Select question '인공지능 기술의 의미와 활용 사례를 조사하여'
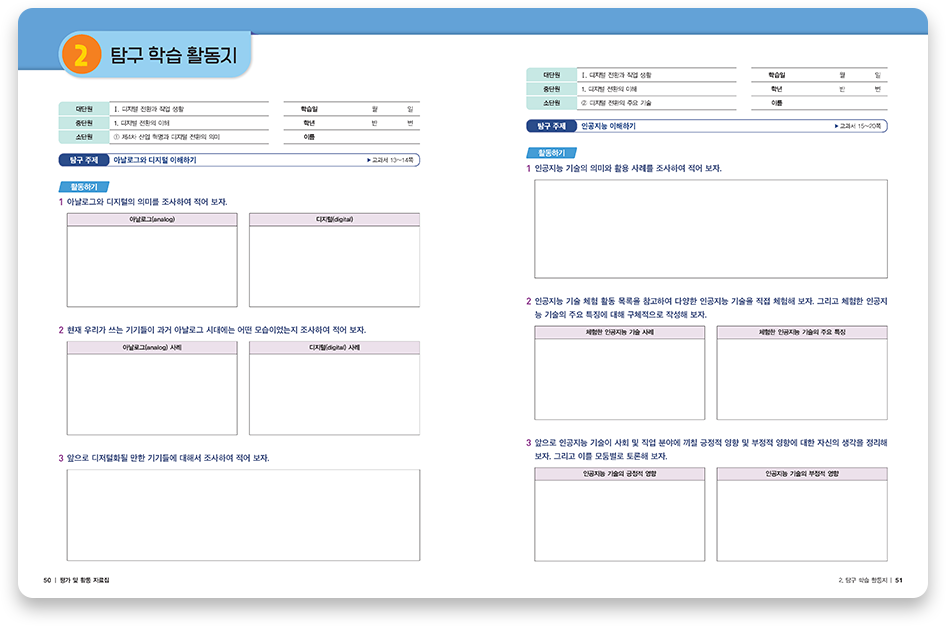946x626 pixels. (628, 168)
